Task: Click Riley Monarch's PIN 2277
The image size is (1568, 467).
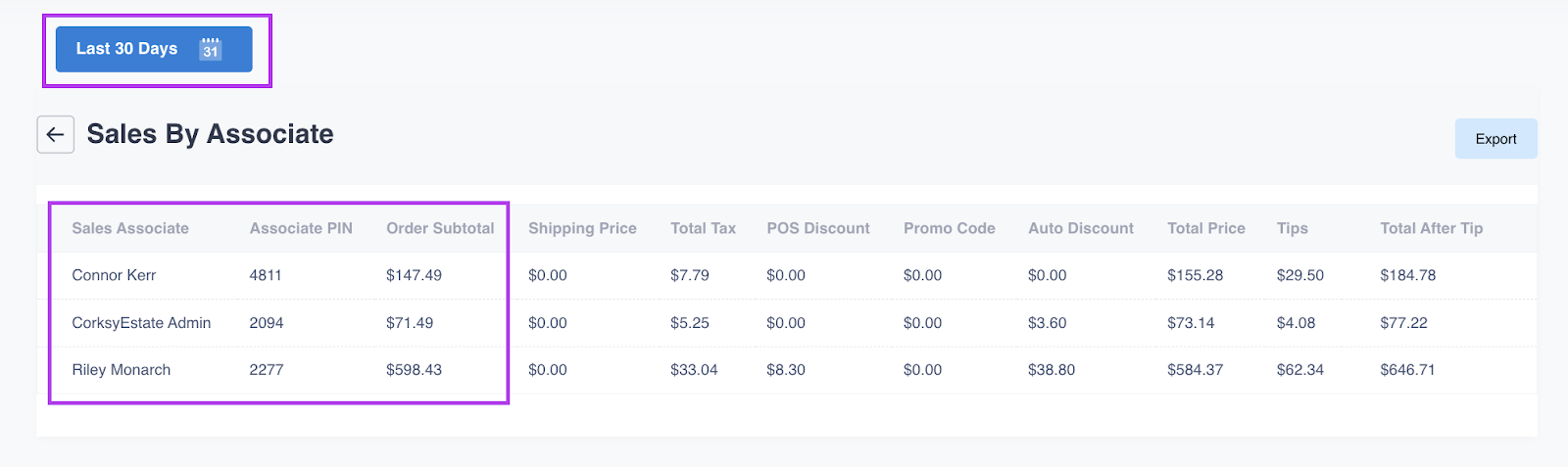Action: [x=267, y=370]
